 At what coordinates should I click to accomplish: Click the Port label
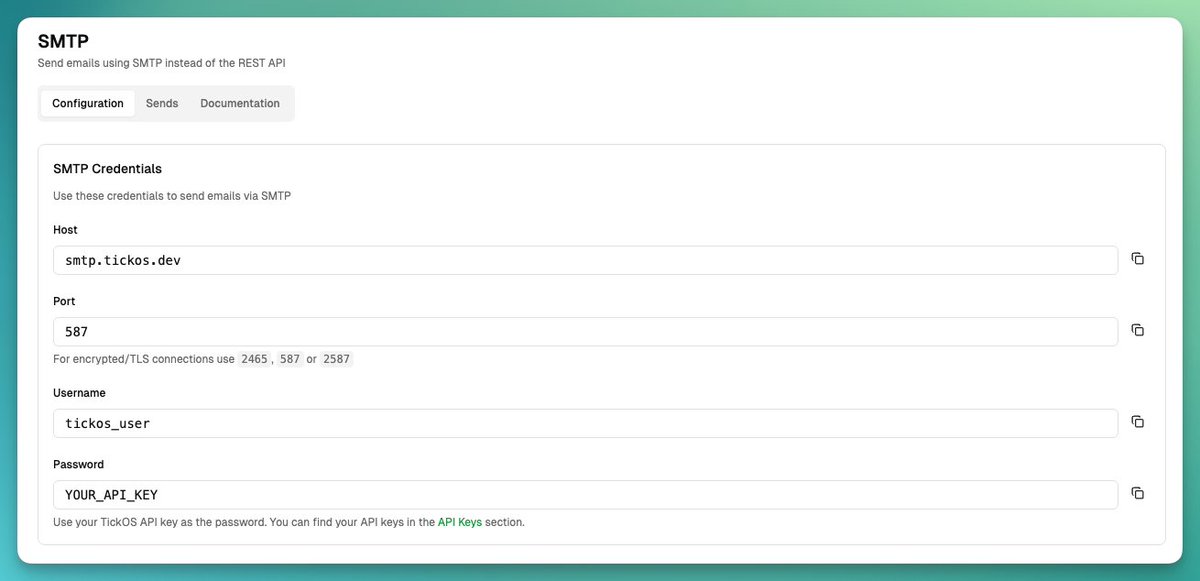pos(64,302)
